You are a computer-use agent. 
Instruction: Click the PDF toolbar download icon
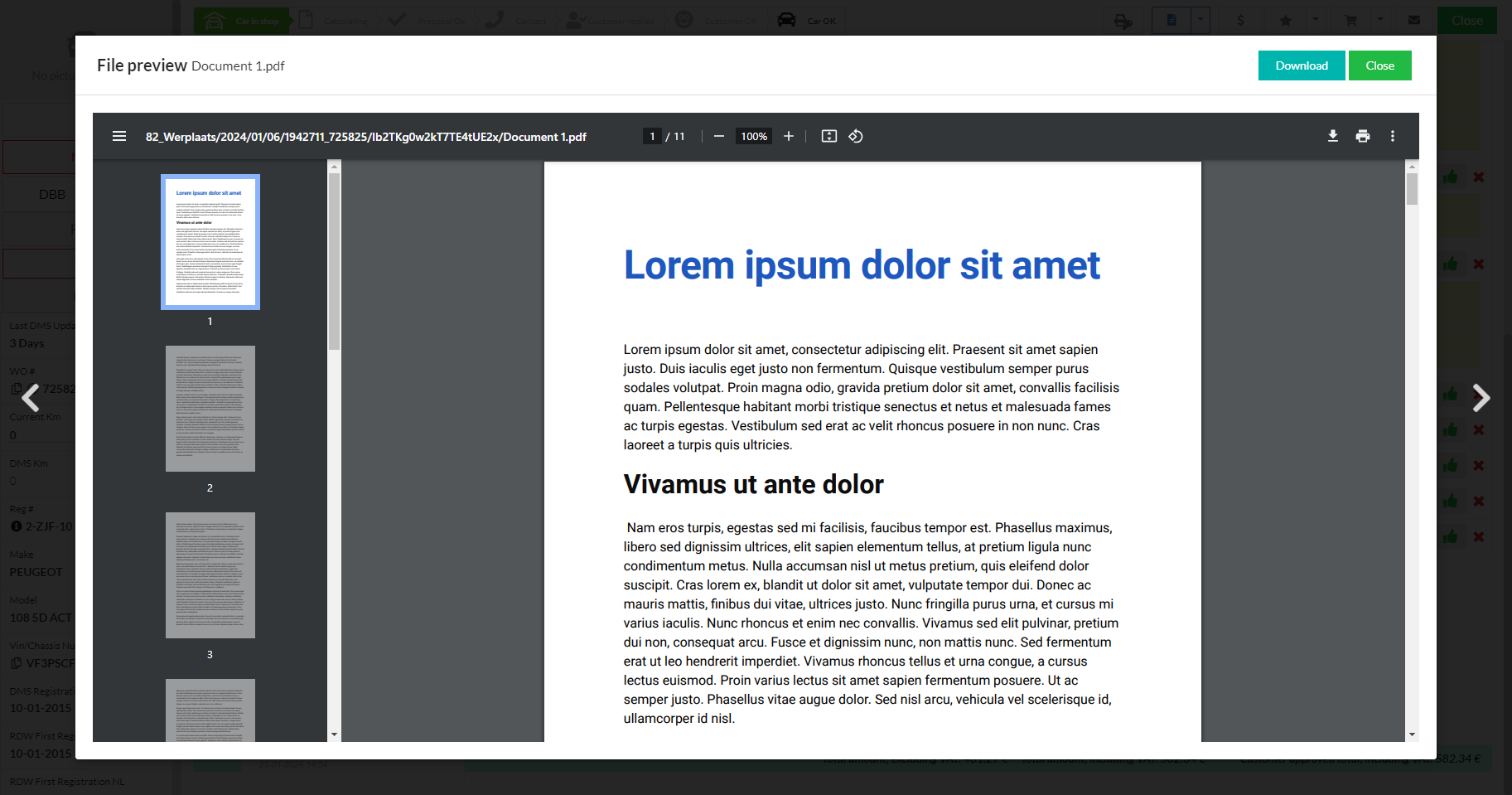tap(1332, 136)
